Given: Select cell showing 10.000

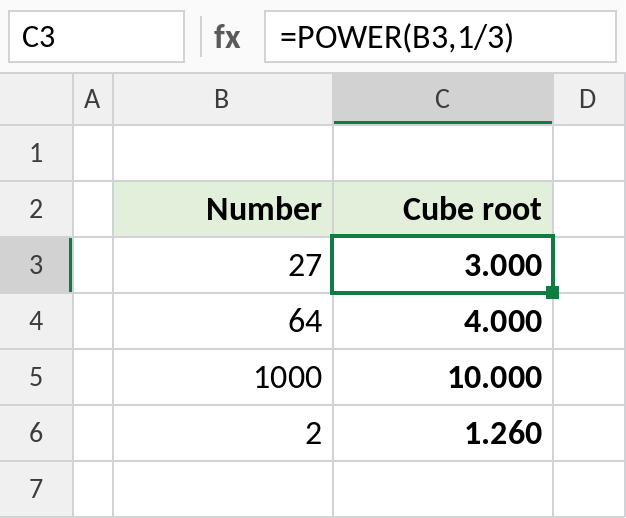Looking at the screenshot, I should tap(443, 377).
